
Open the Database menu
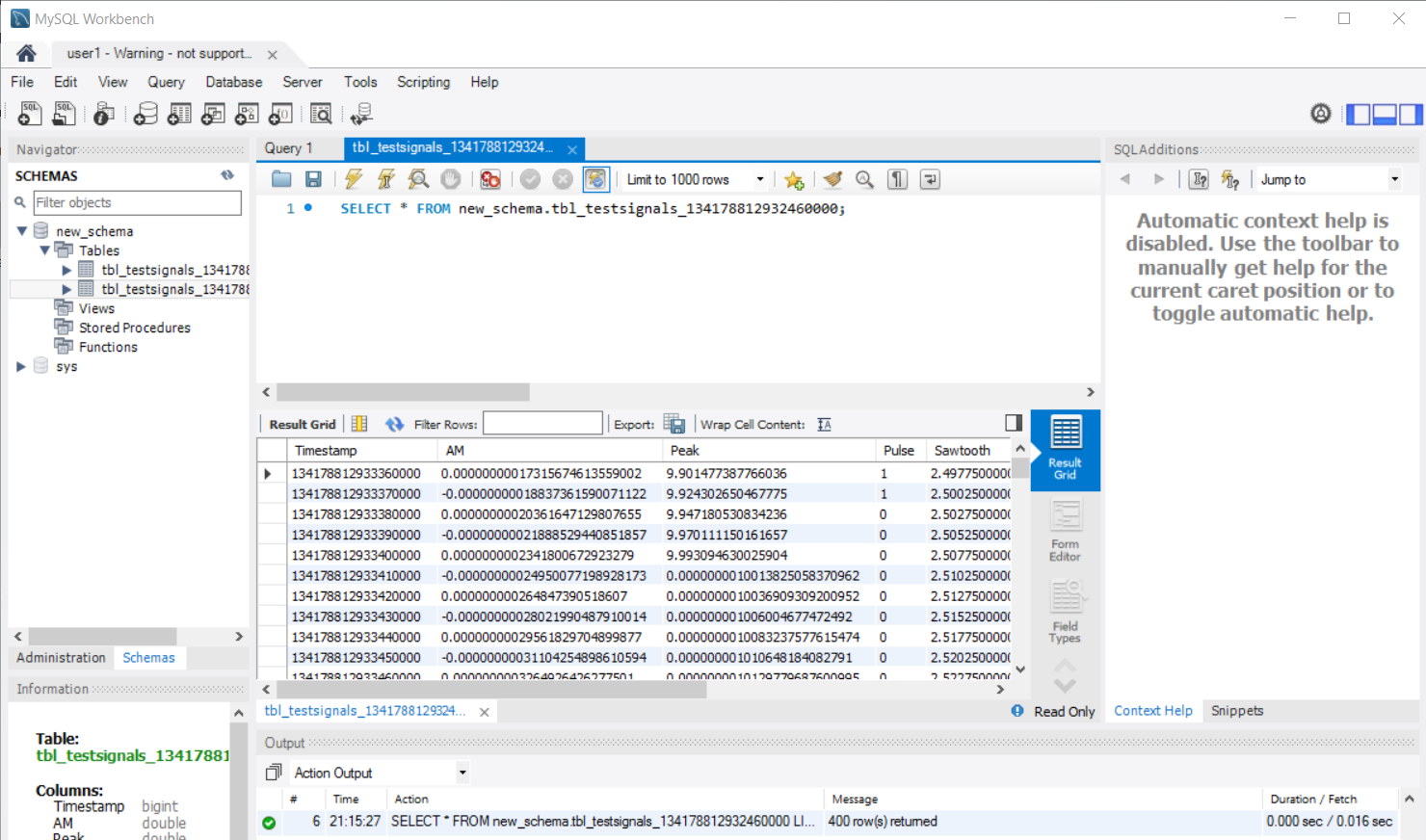point(233,82)
